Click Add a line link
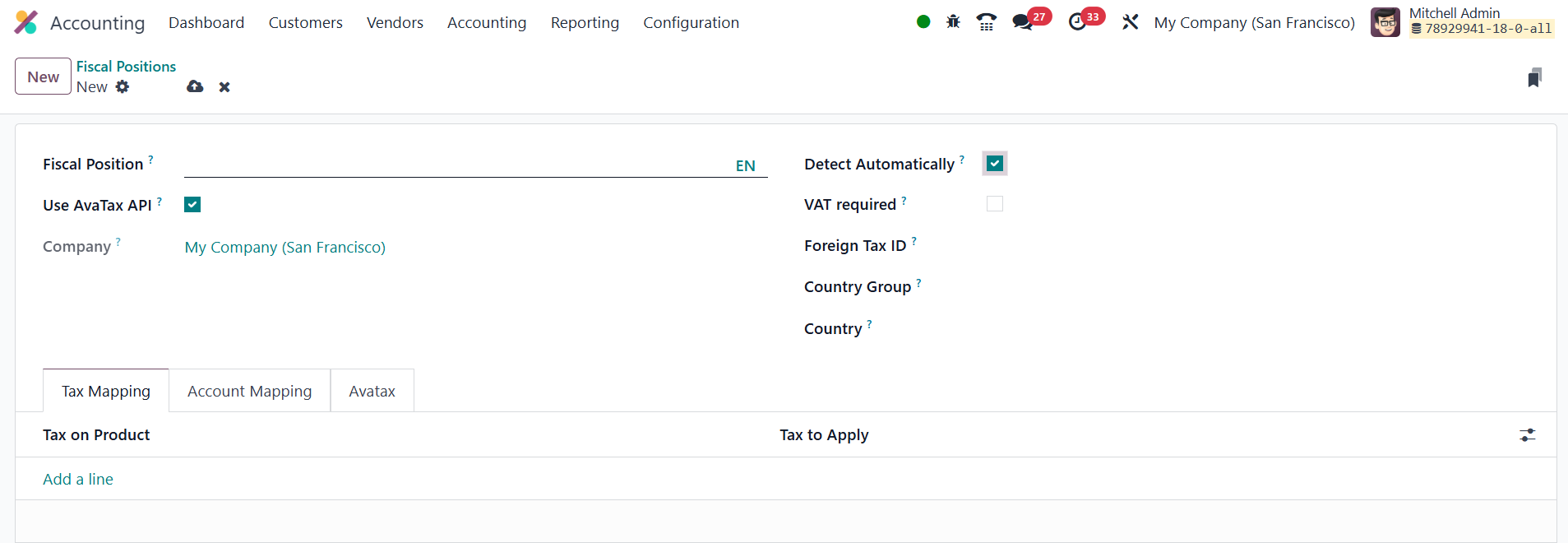The image size is (1568, 543). (78, 480)
